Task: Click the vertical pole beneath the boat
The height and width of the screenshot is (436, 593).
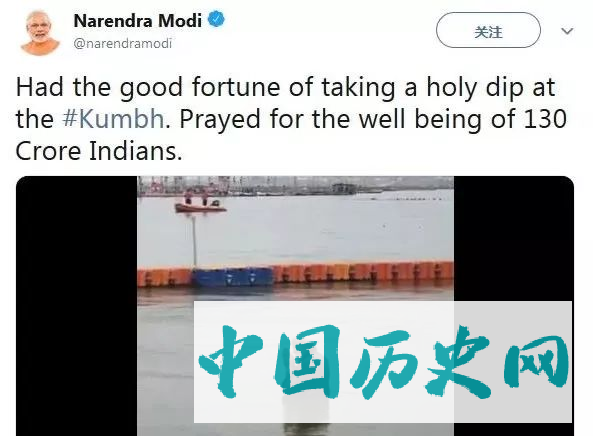Action: click(195, 240)
